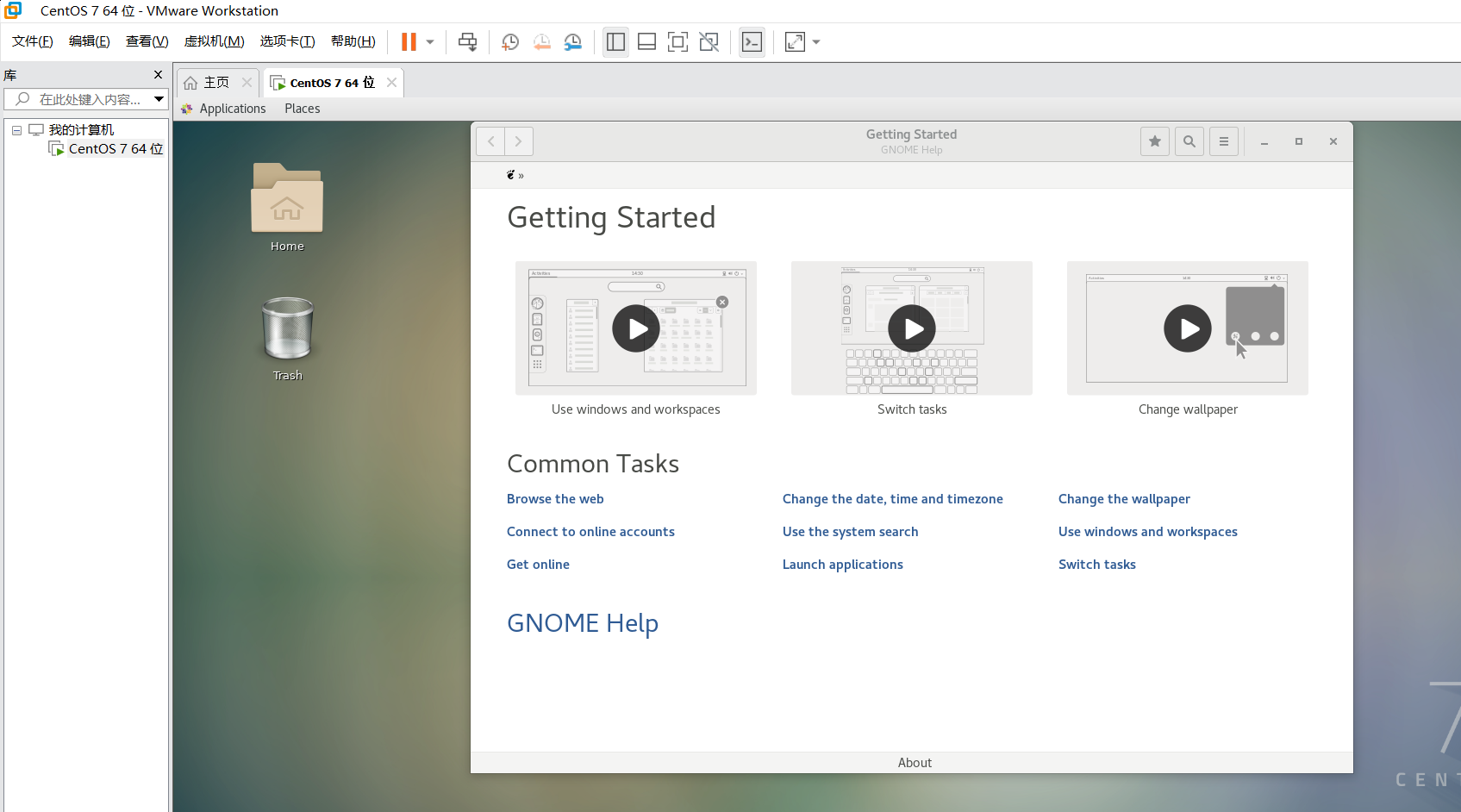Toggle the library sidebar view
Screen dimensions: 1461x812
[x=615, y=42]
